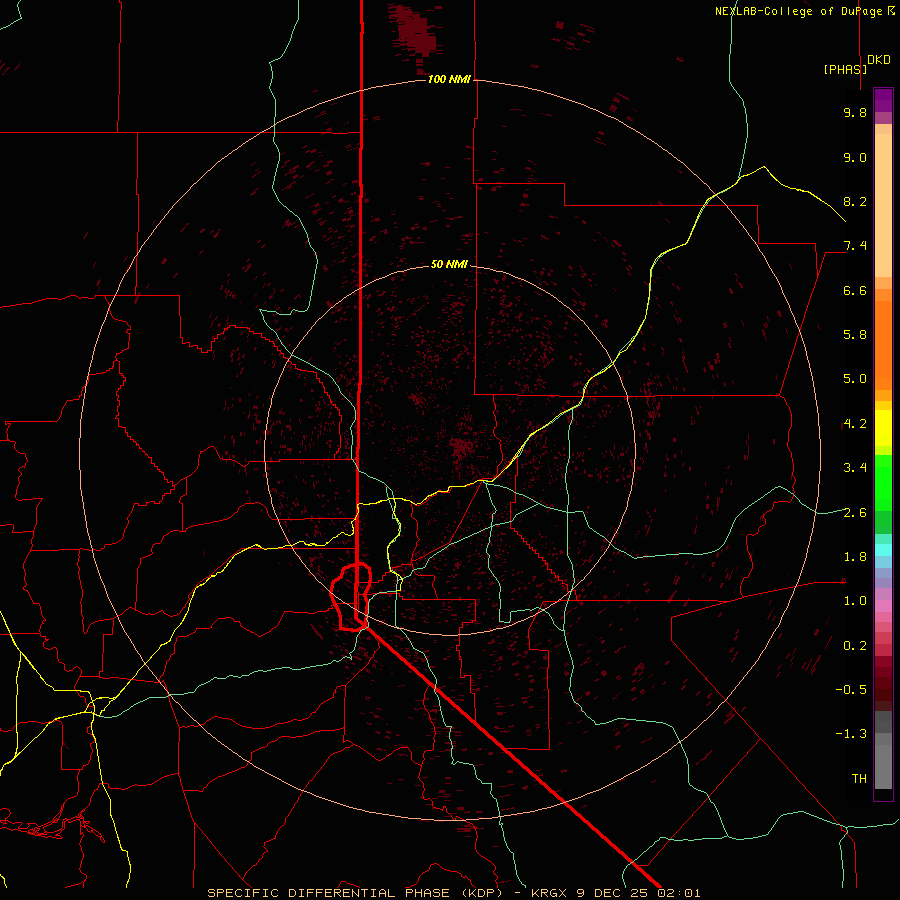
Task: Click the 5.0 value on the color scale
Action: pos(855,379)
